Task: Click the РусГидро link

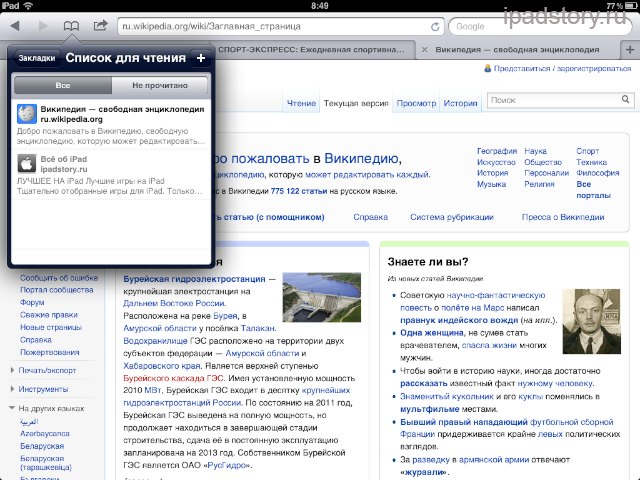Action: pos(228,465)
